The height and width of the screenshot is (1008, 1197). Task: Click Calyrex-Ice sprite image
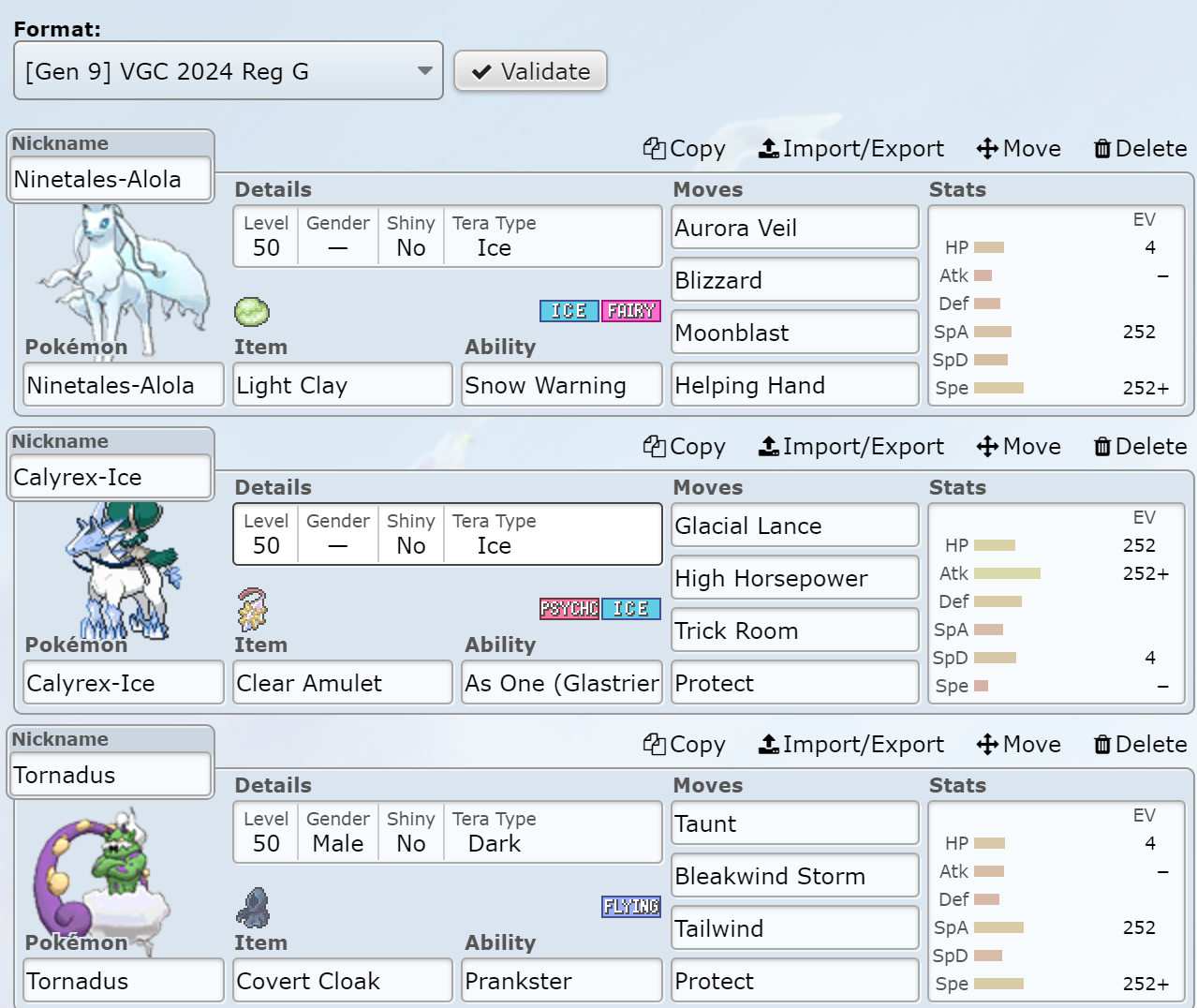point(122,571)
